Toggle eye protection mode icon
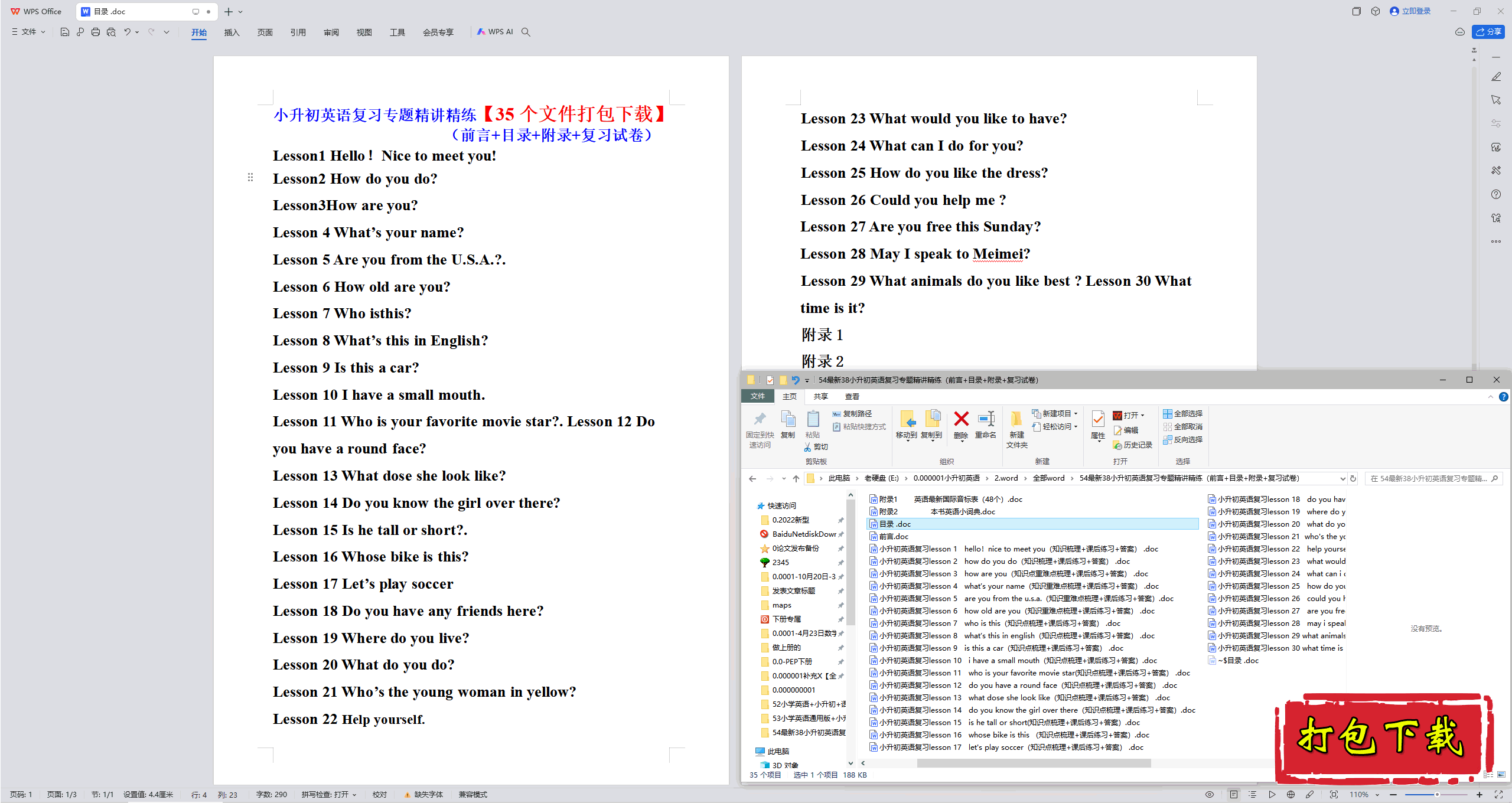Image resolution: width=1512 pixels, height=803 pixels. click(1210, 795)
